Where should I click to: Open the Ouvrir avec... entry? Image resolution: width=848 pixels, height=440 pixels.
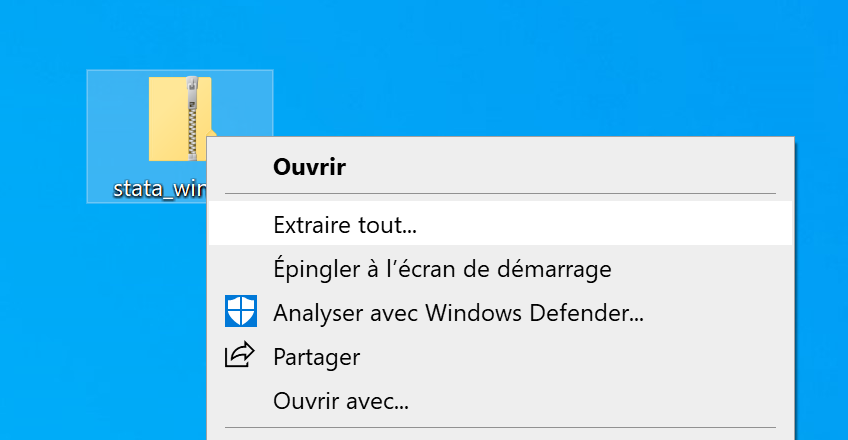tap(341, 402)
